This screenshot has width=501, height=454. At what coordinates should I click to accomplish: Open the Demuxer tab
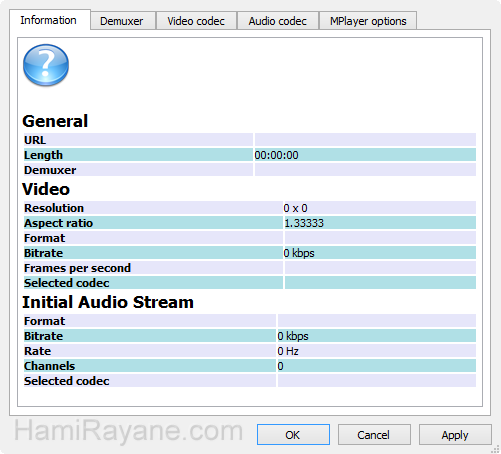pos(122,21)
